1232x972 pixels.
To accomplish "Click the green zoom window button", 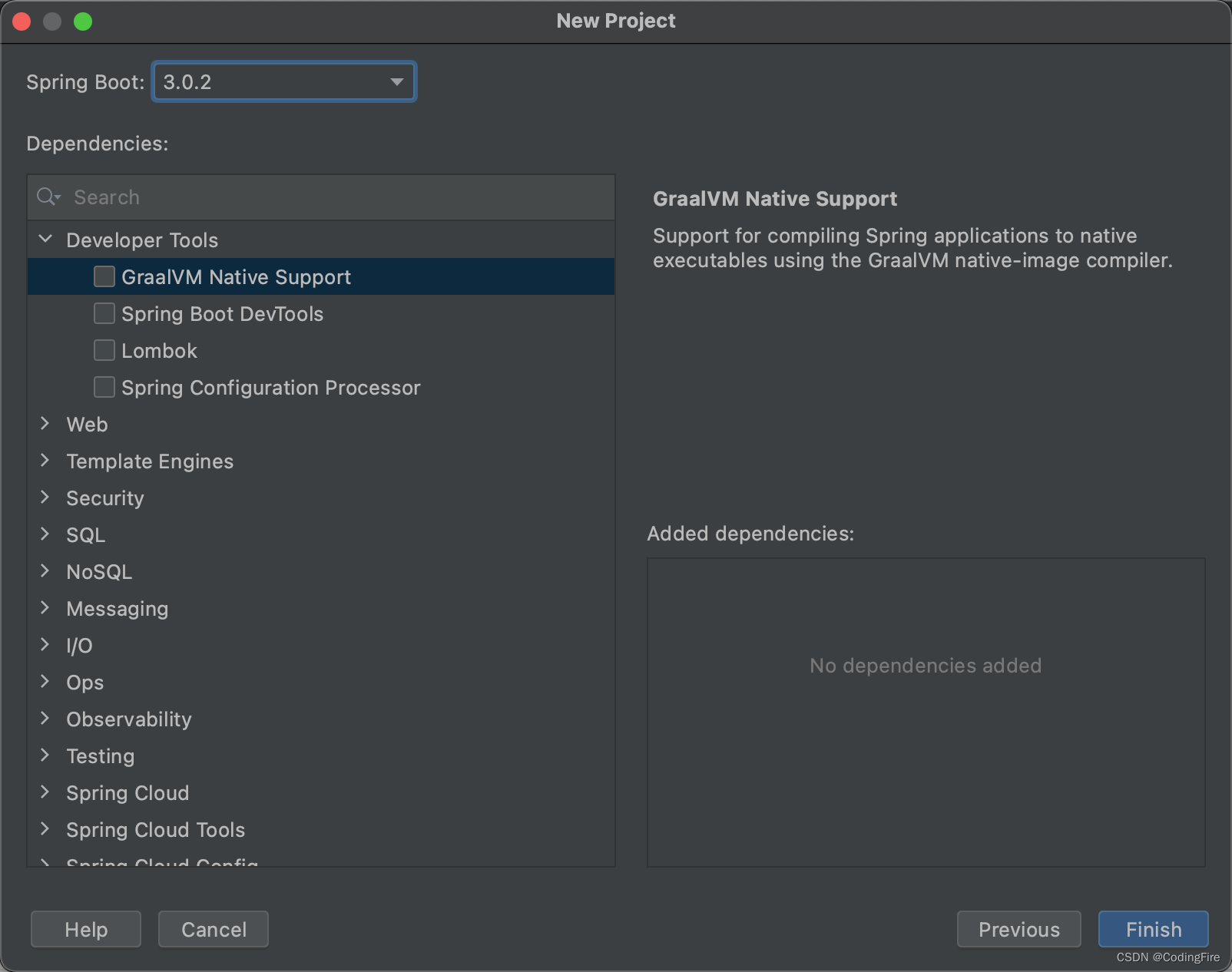I will (83, 21).
